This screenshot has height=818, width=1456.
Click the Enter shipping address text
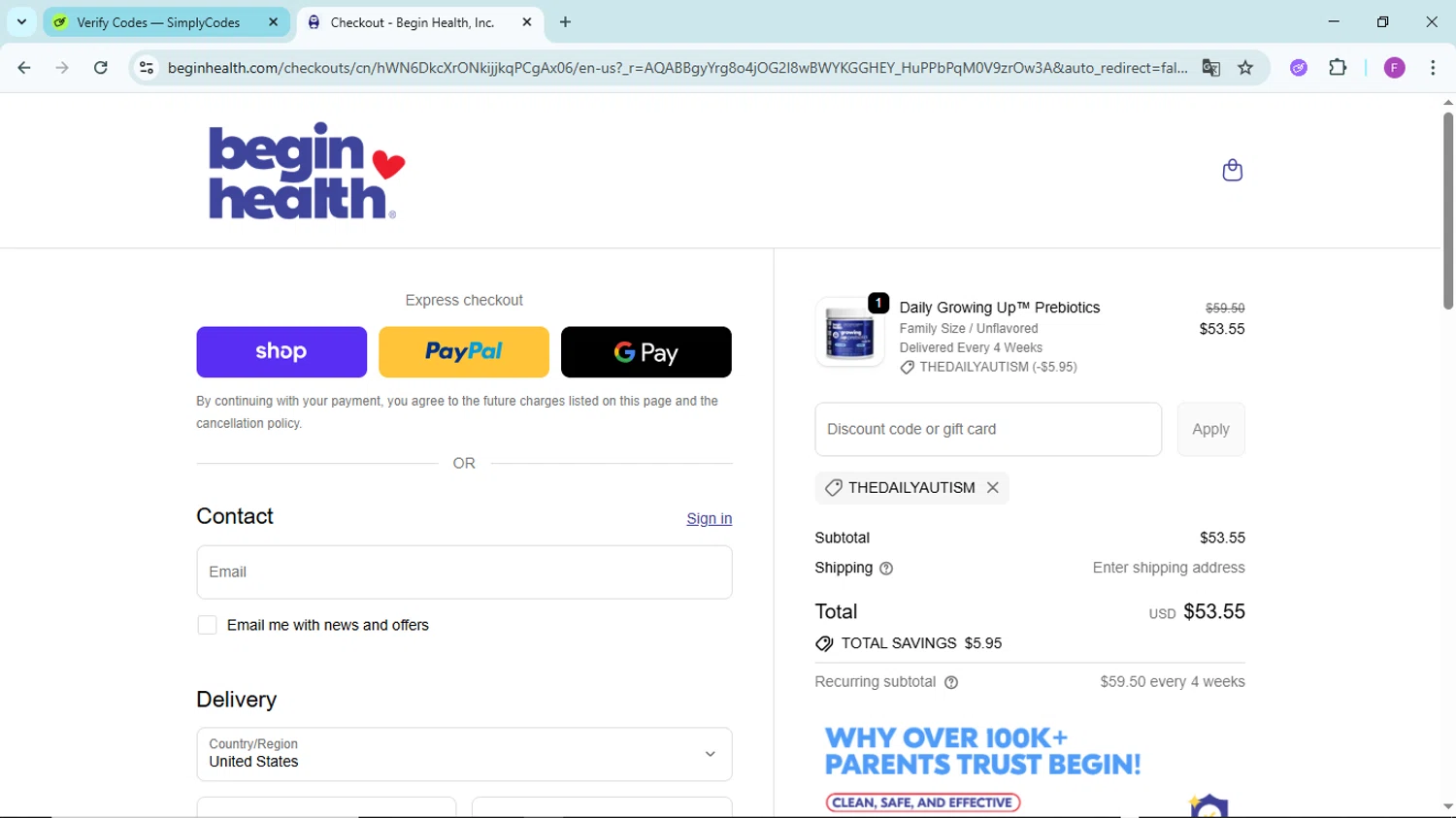tap(1169, 568)
